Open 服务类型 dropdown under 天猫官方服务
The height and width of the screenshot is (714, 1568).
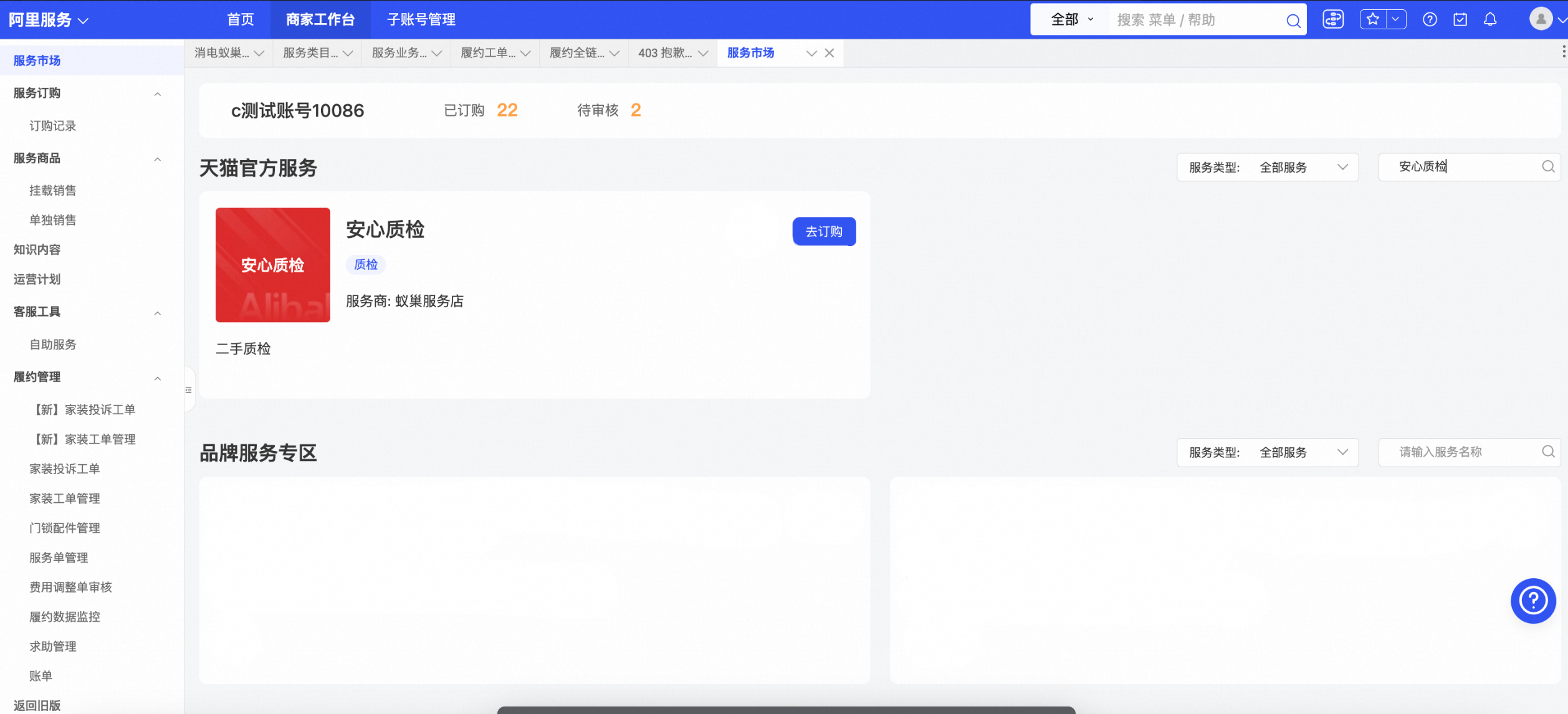1267,167
